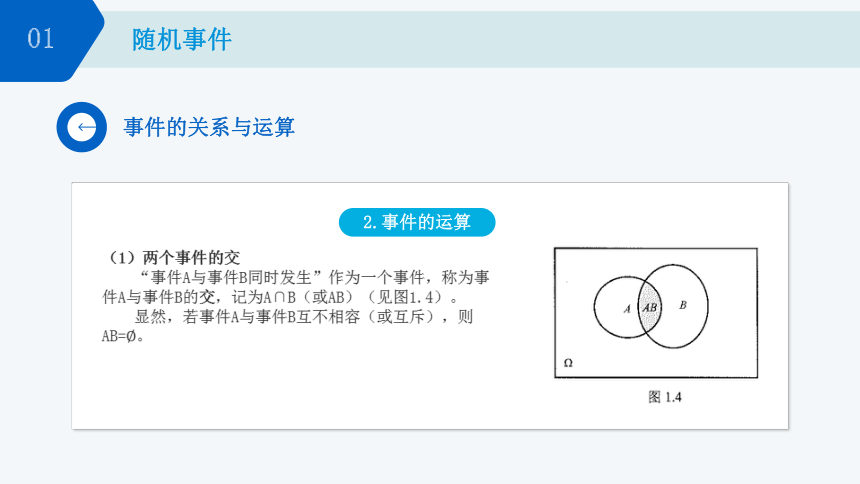The width and height of the screenshot is (860, 484).
Task: Click the white arrow inside the circle icon
Action: [x=86, y=127]
